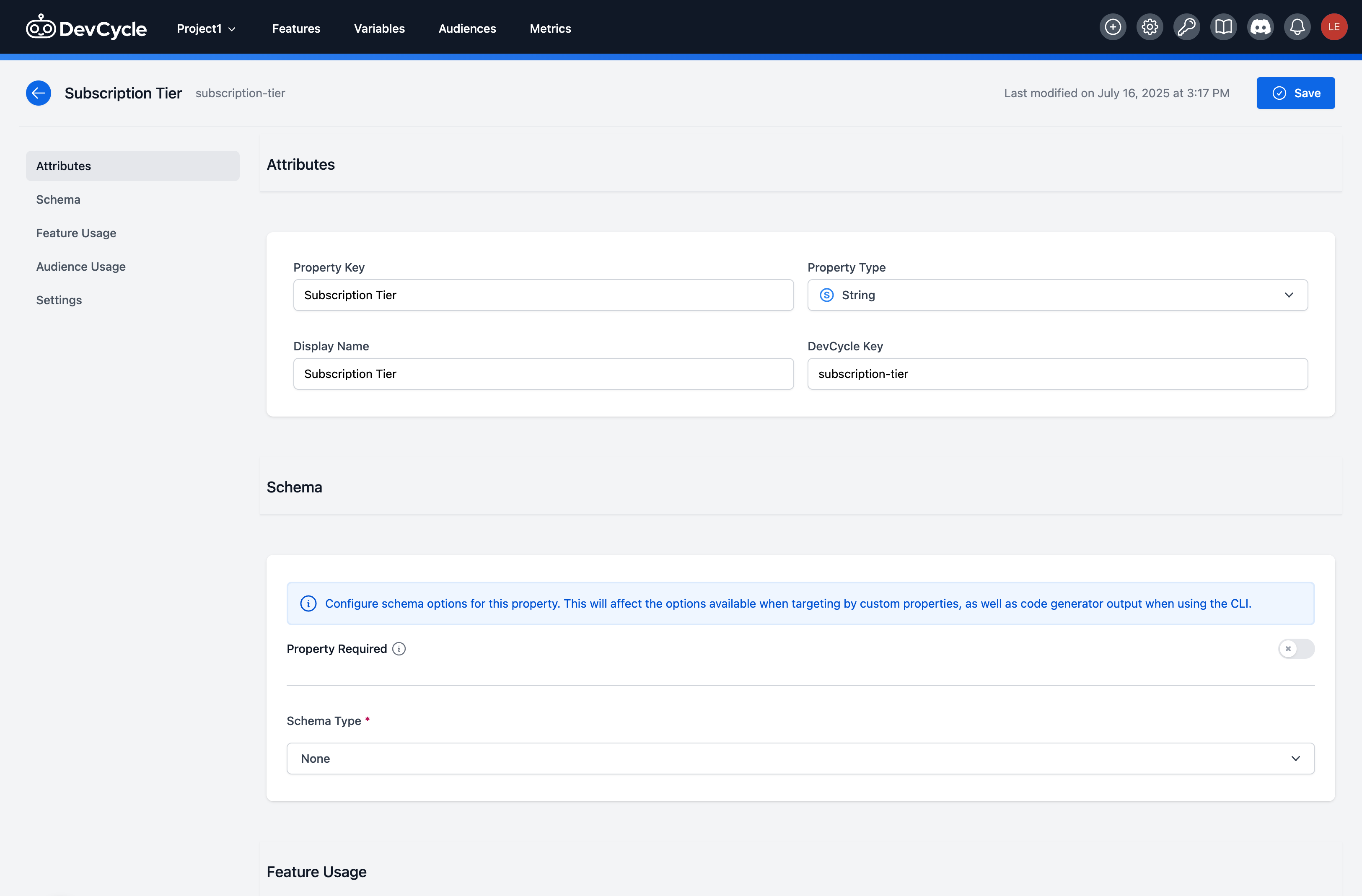
Task: Switch to the Audiences section
Action: (x=467, y=28)
